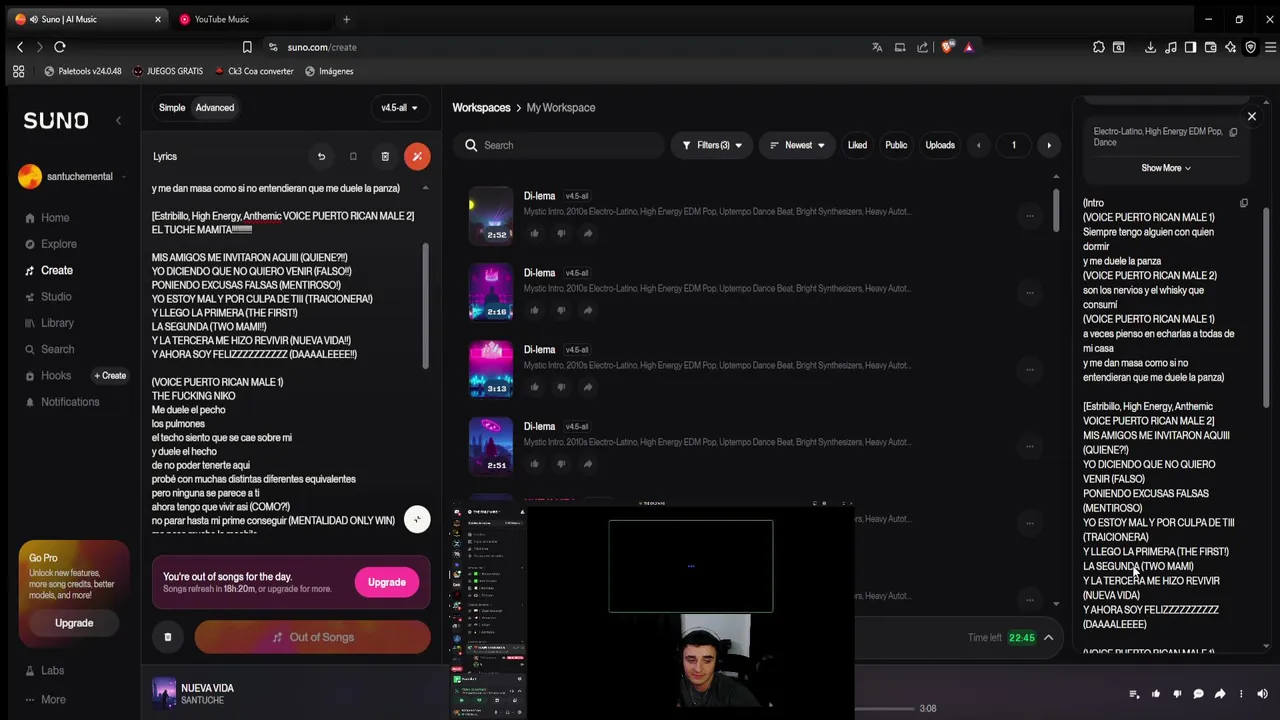The width and height of the screenshot is (1280, 720).
Task: Open the play queue in player bar
Action: tap(1134, 694)
